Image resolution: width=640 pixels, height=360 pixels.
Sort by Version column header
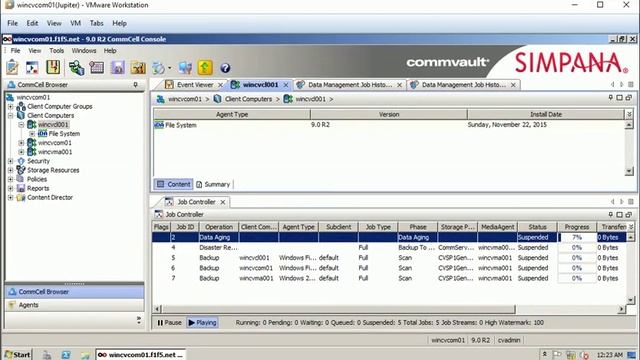(389, 114)
